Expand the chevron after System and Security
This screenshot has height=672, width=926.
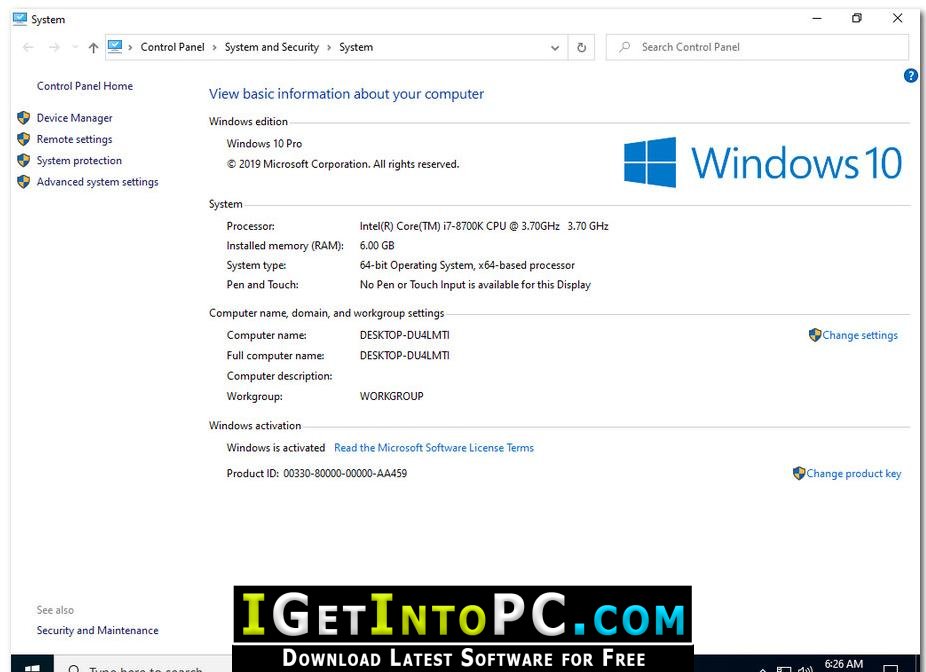click(x=329, y=47)
